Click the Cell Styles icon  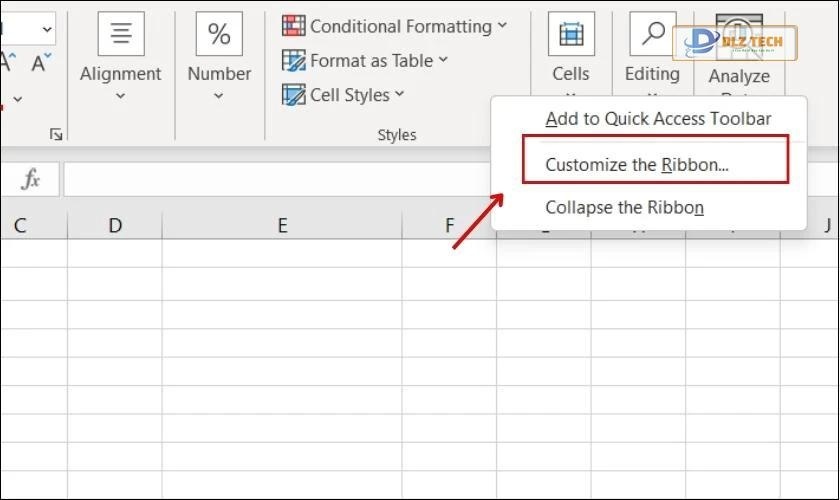pos(294,95)
